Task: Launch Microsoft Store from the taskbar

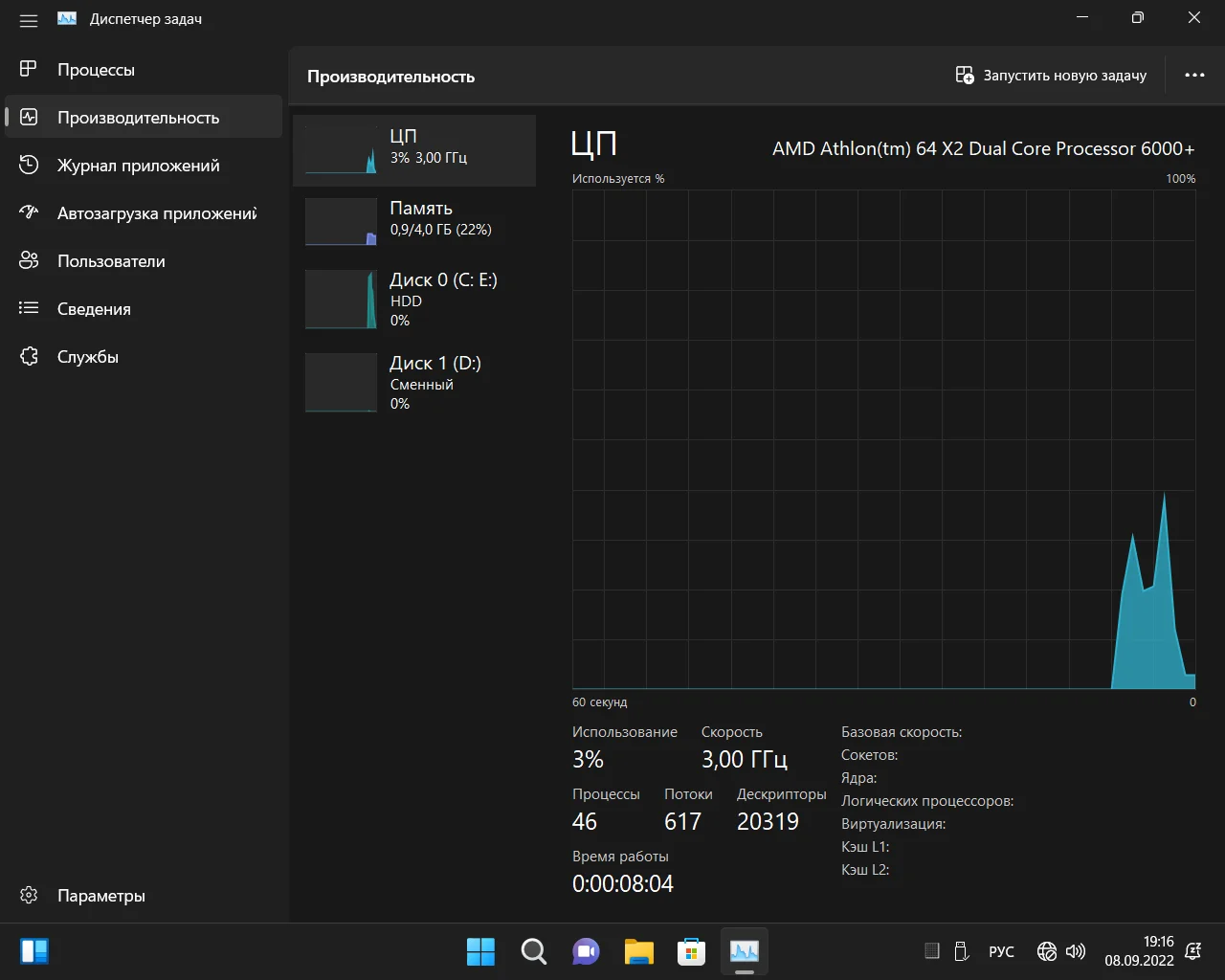Action: coord(691,951)
